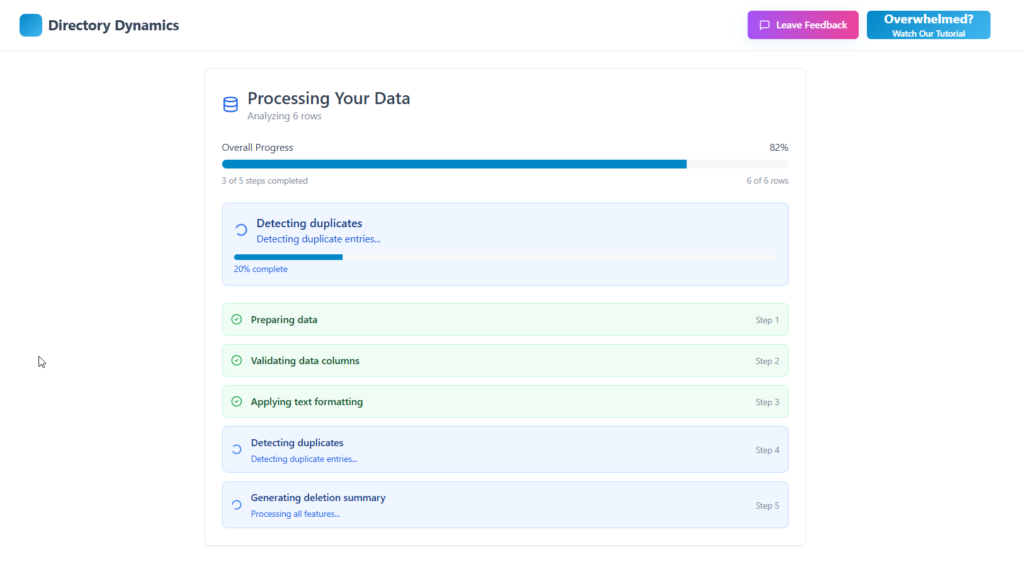Screen dimensions: 1024x573
Task: Click the Detecting duplicates 20% progress bar
Action: pyautogui.click(x=504, y=257)
